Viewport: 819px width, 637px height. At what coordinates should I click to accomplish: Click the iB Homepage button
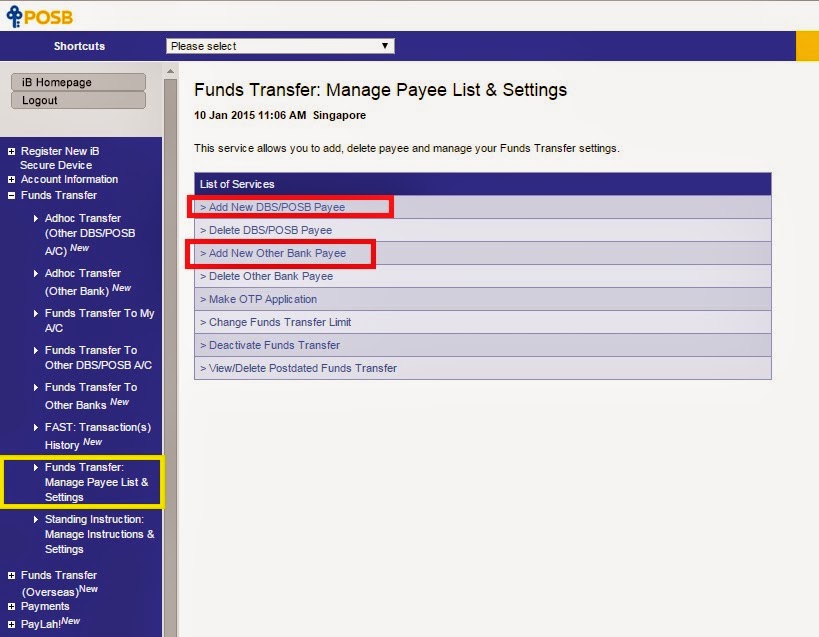[x=78, y=82]
